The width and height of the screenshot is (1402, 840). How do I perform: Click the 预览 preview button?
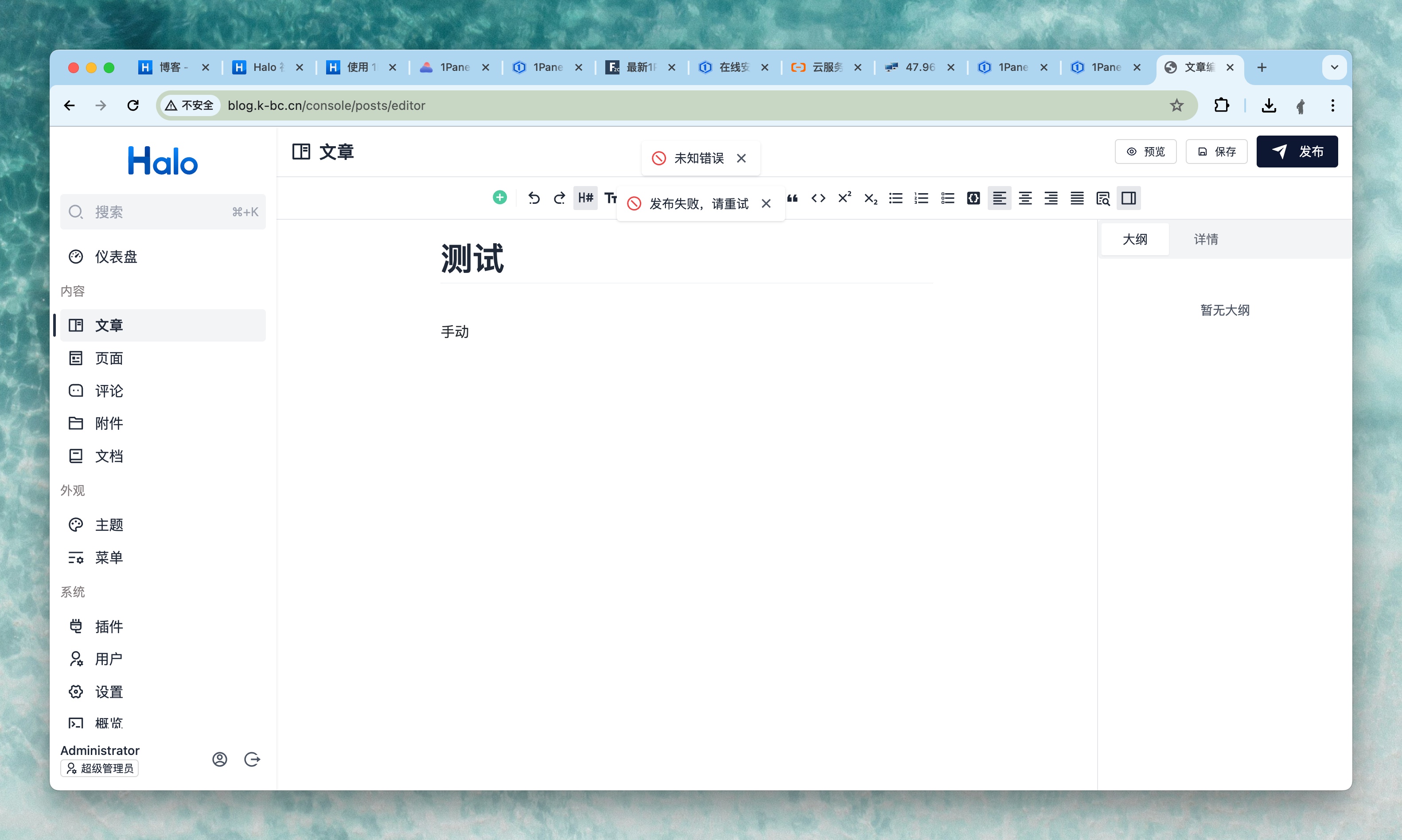pyautogui.click(x=1145, y=152)
